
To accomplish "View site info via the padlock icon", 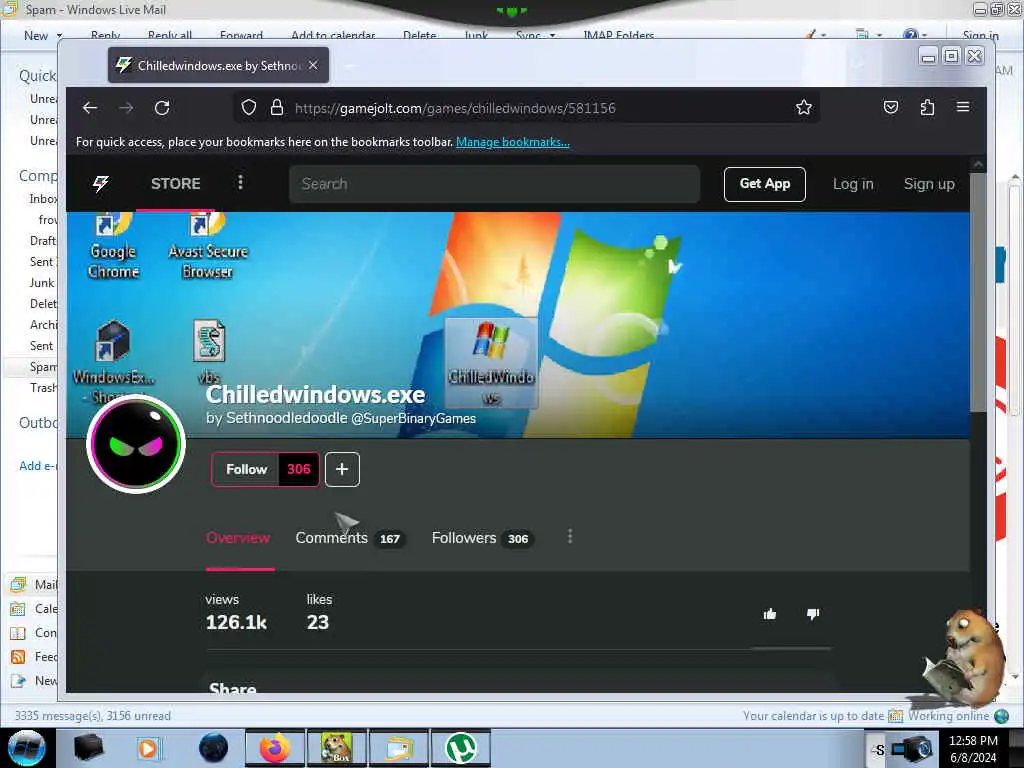I will click(x=277, y=108).
